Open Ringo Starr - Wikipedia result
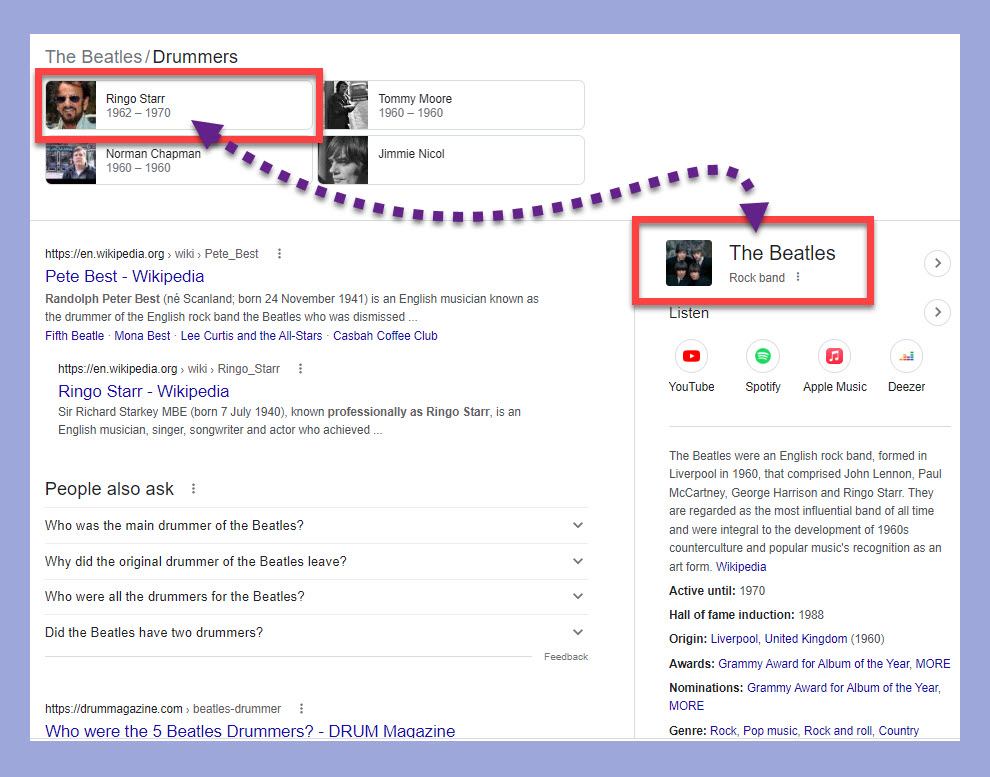 [143, 391]
